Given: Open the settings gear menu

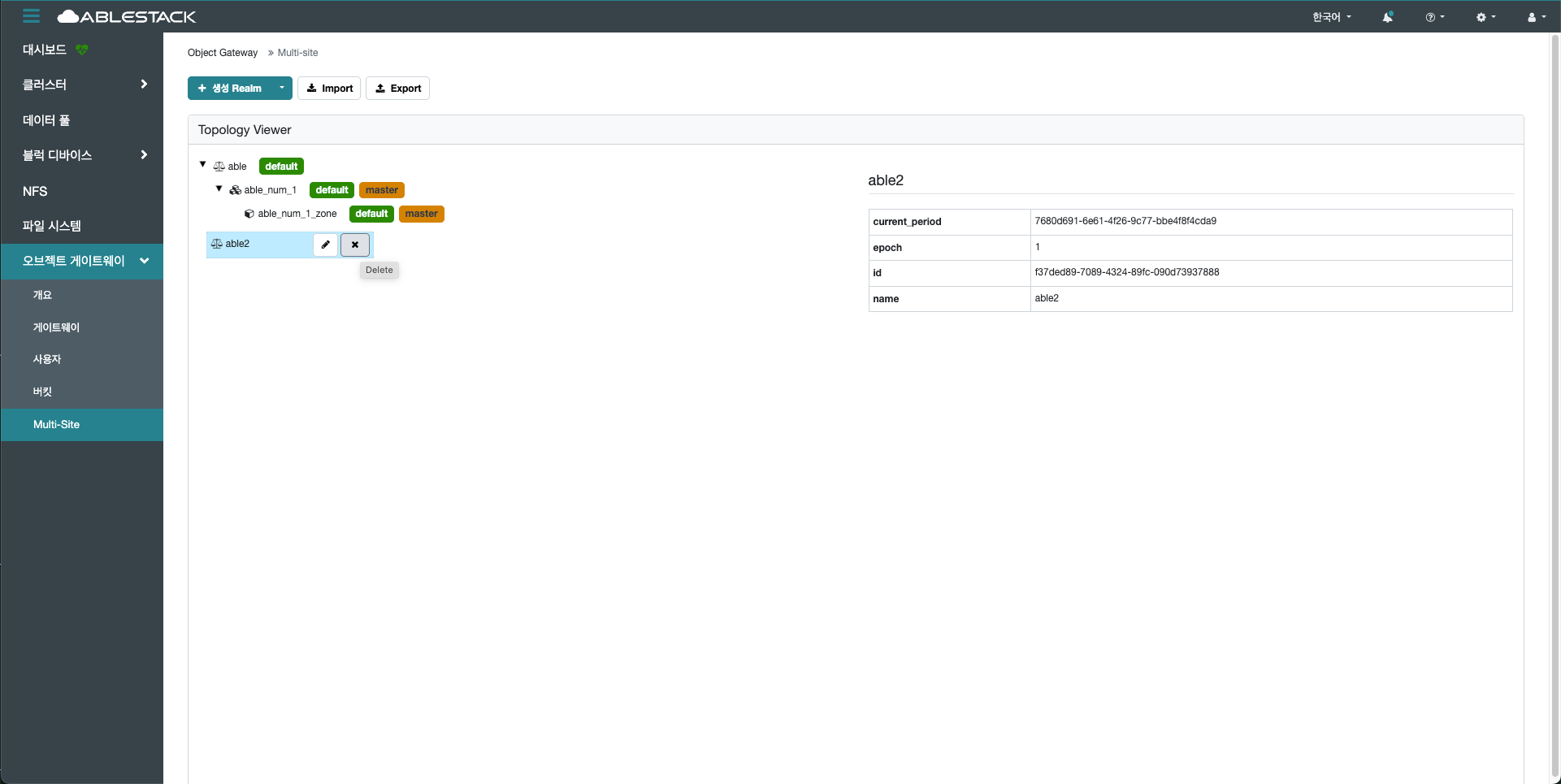Looking at the screenshot, I should (1485, 17).
